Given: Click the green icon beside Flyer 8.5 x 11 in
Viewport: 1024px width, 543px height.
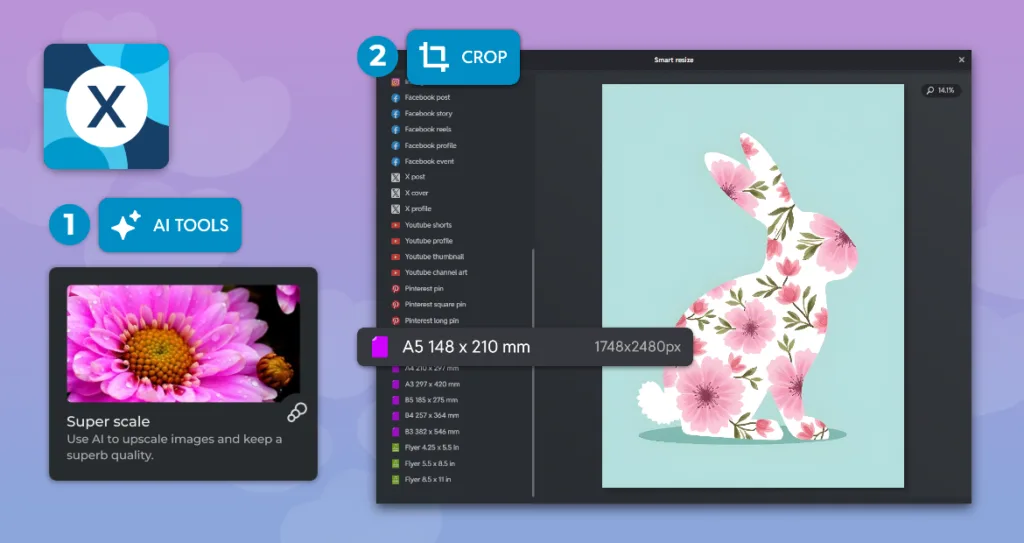Looking at the screenshot, I should click(x=395, y=480).
